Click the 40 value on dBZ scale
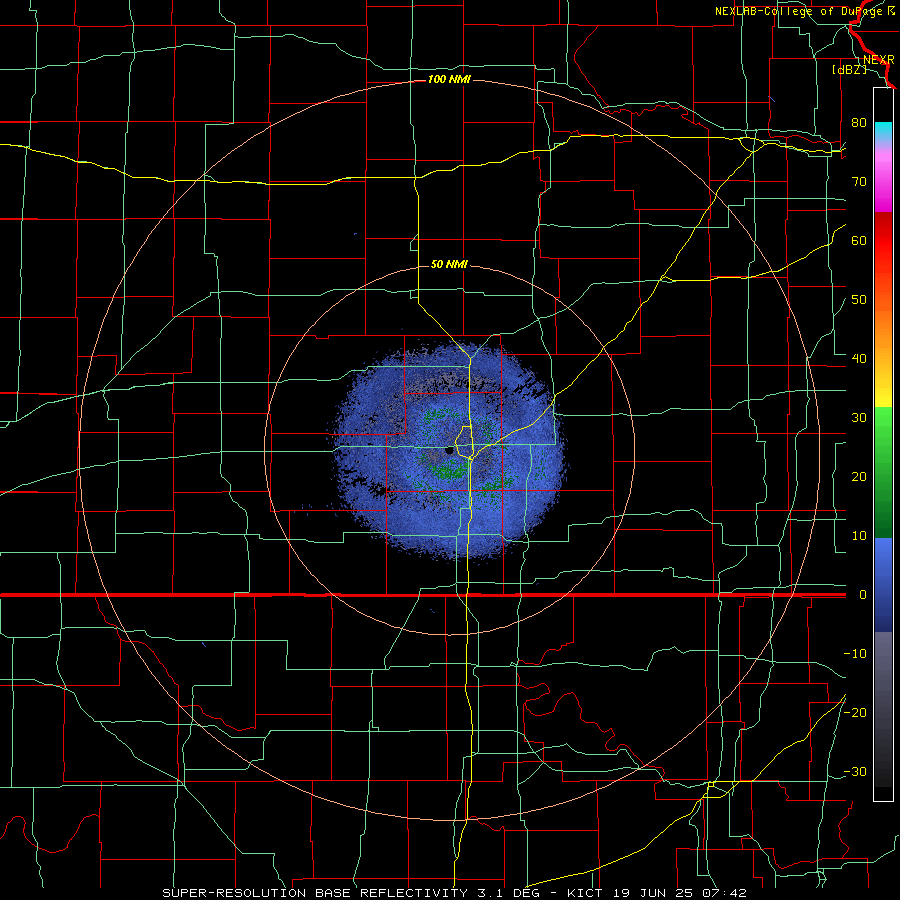The width and height of the screenshot is (900, 900). 859,359
